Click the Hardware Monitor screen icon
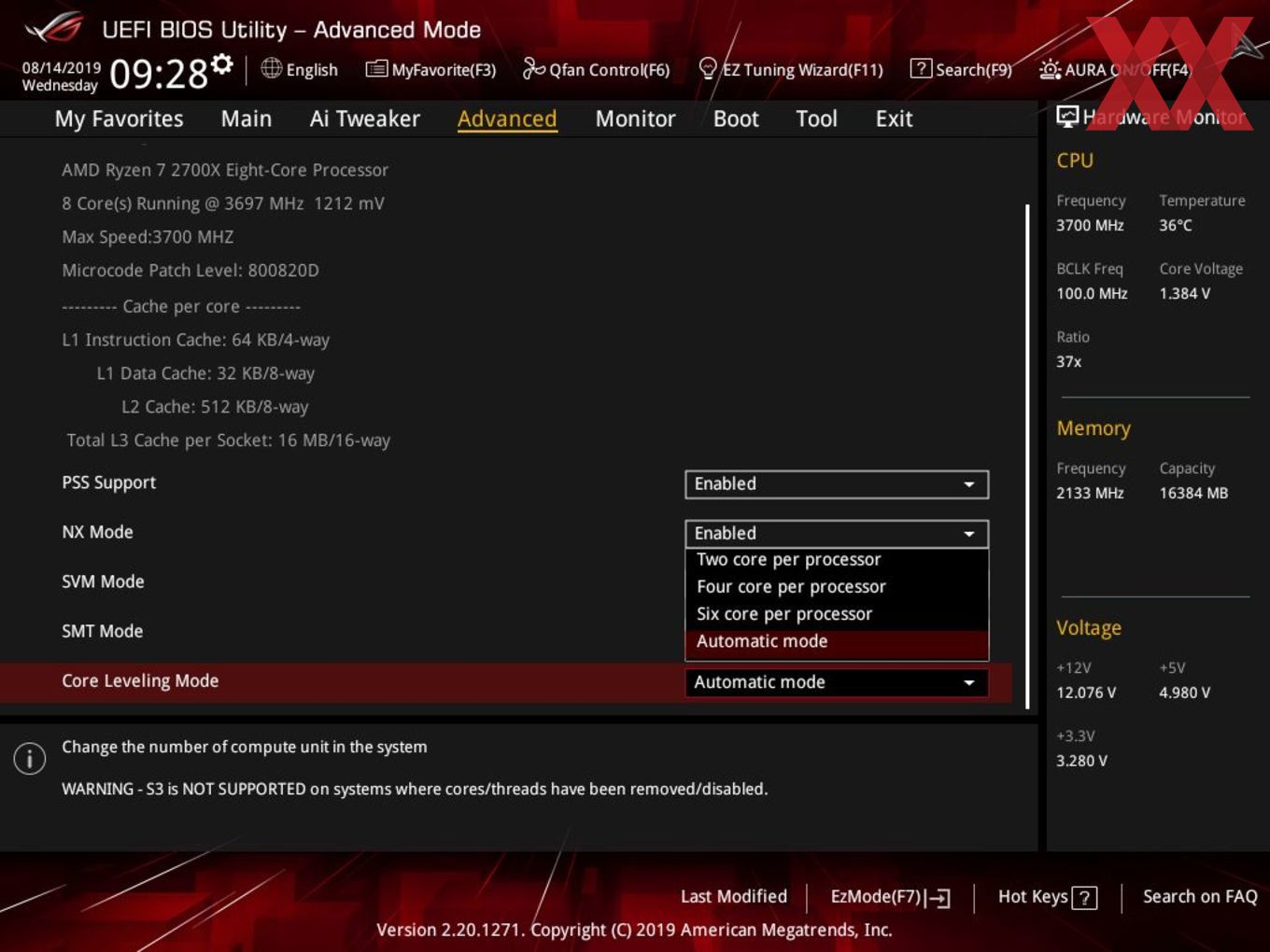Image resolution: width=1270 pixels, height=952 pixels. 1067,116
